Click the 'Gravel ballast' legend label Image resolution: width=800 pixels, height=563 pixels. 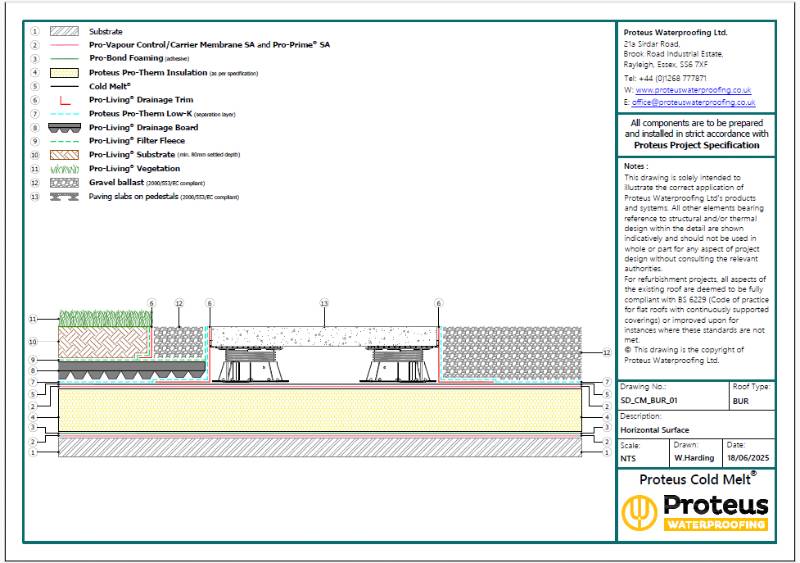pos(116,182)
